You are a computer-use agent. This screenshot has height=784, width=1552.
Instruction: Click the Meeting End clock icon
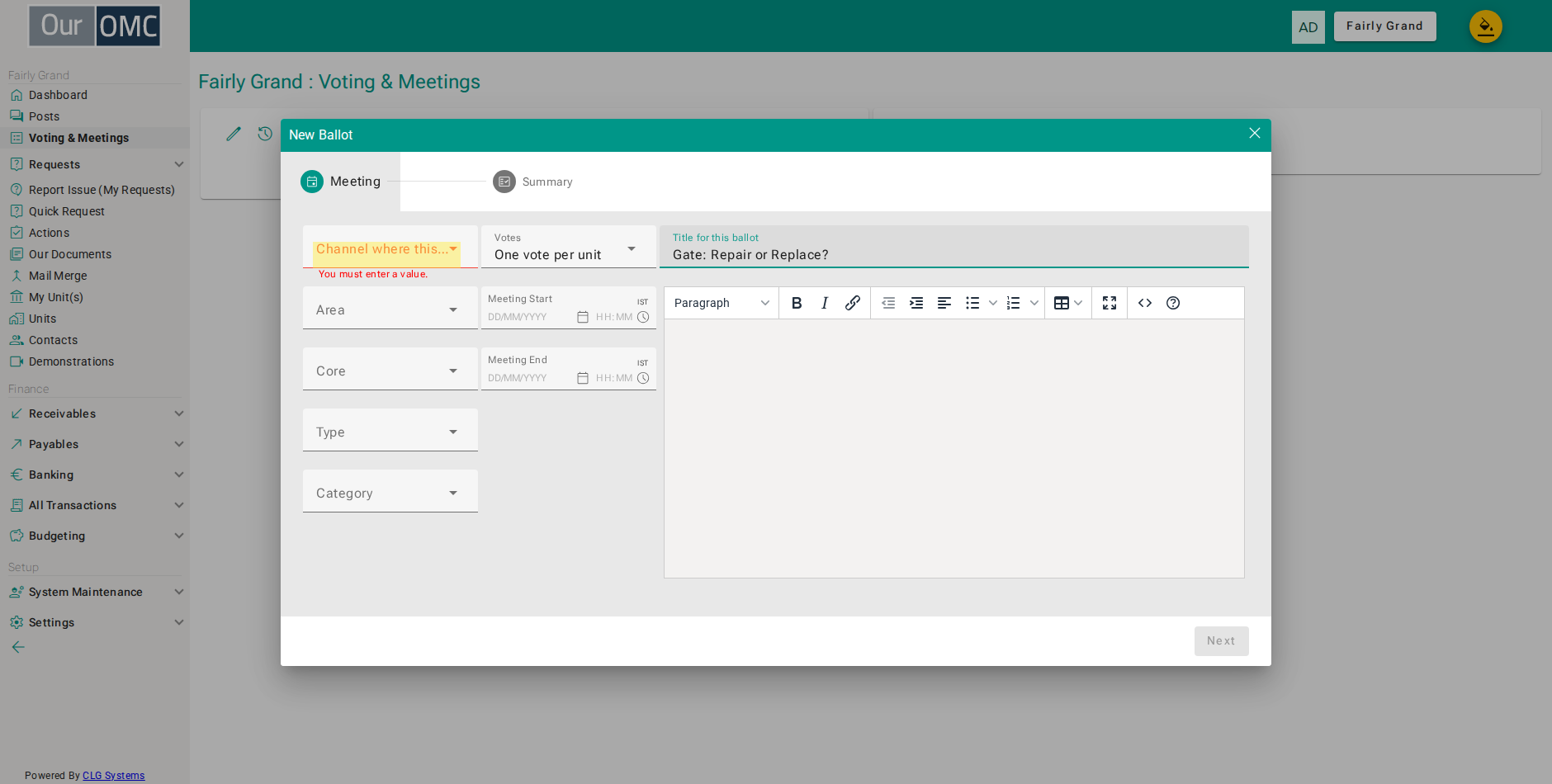pyautogui.click(x=643, y=378)
